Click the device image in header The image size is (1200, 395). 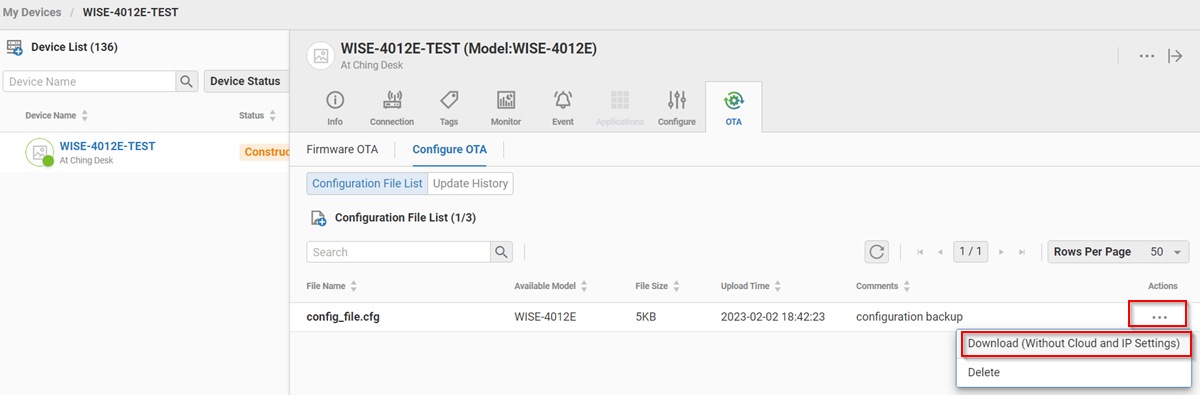pos(320,56)
